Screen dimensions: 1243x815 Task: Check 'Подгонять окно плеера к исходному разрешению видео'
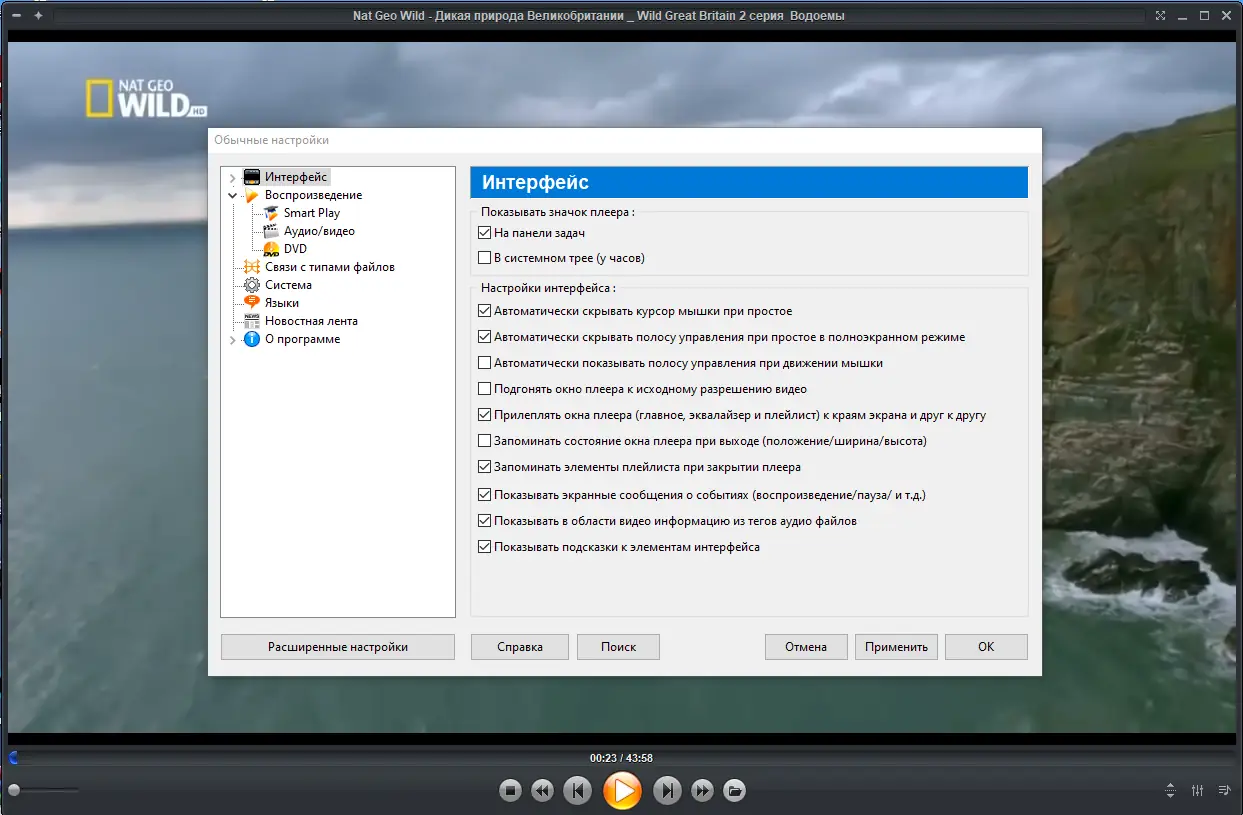[x=484, y=388]
